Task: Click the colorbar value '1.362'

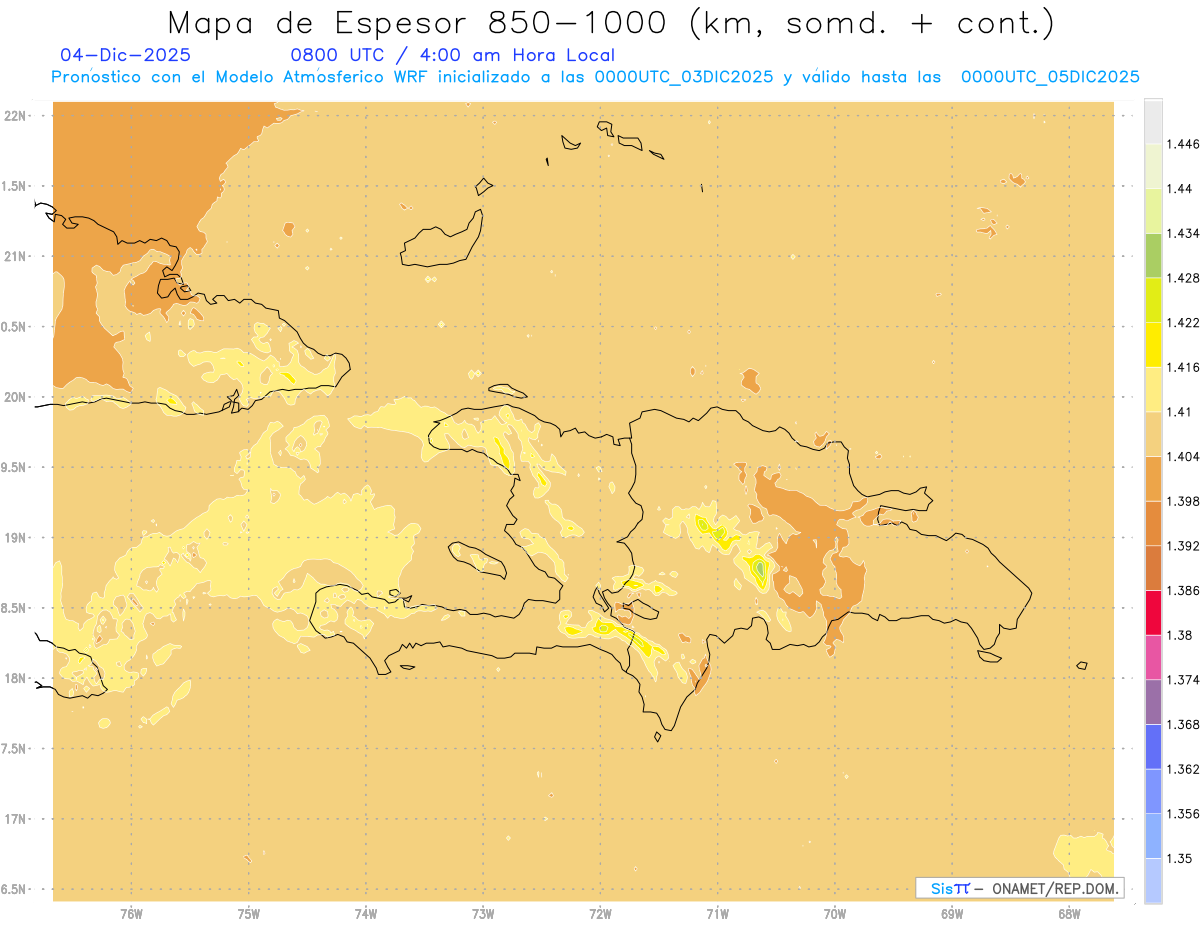Action: 1185,769
